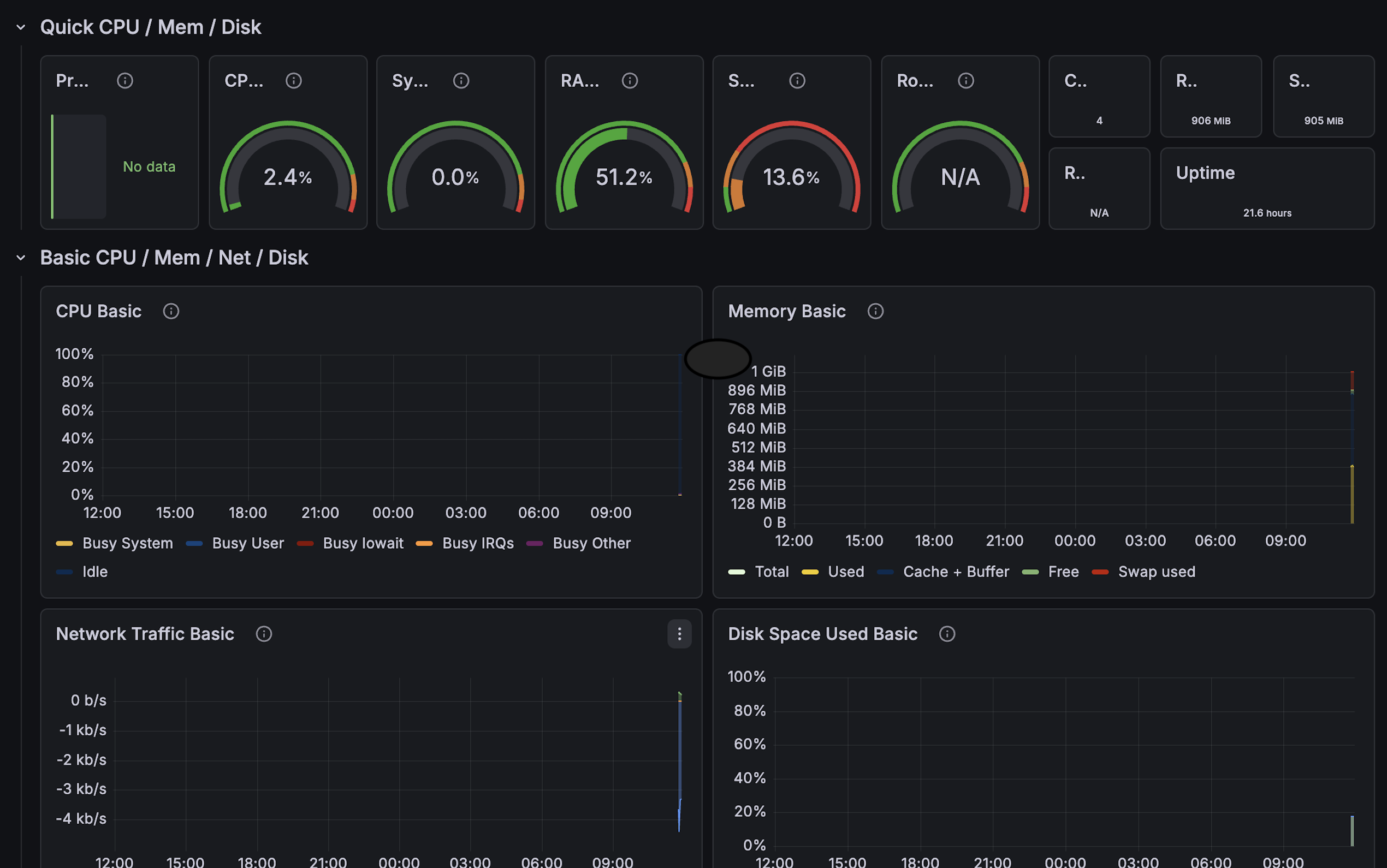Click info icon on Pr... panel
This screenshot has height=868, width=1387.
[x=125, y=80]
